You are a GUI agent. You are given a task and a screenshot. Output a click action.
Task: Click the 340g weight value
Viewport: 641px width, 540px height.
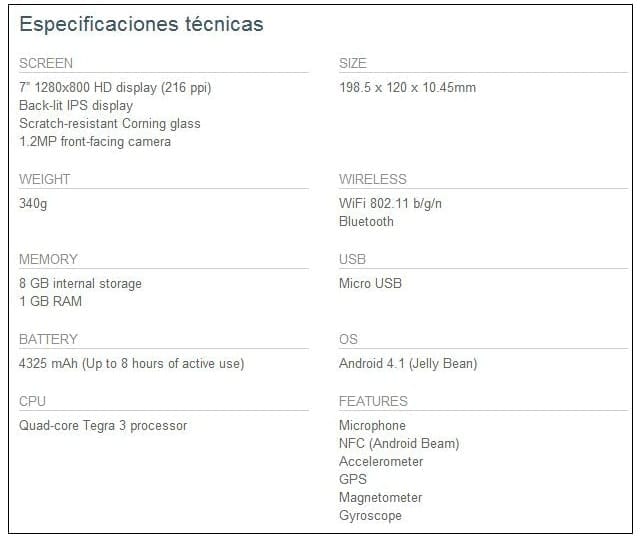click(33, 204)
